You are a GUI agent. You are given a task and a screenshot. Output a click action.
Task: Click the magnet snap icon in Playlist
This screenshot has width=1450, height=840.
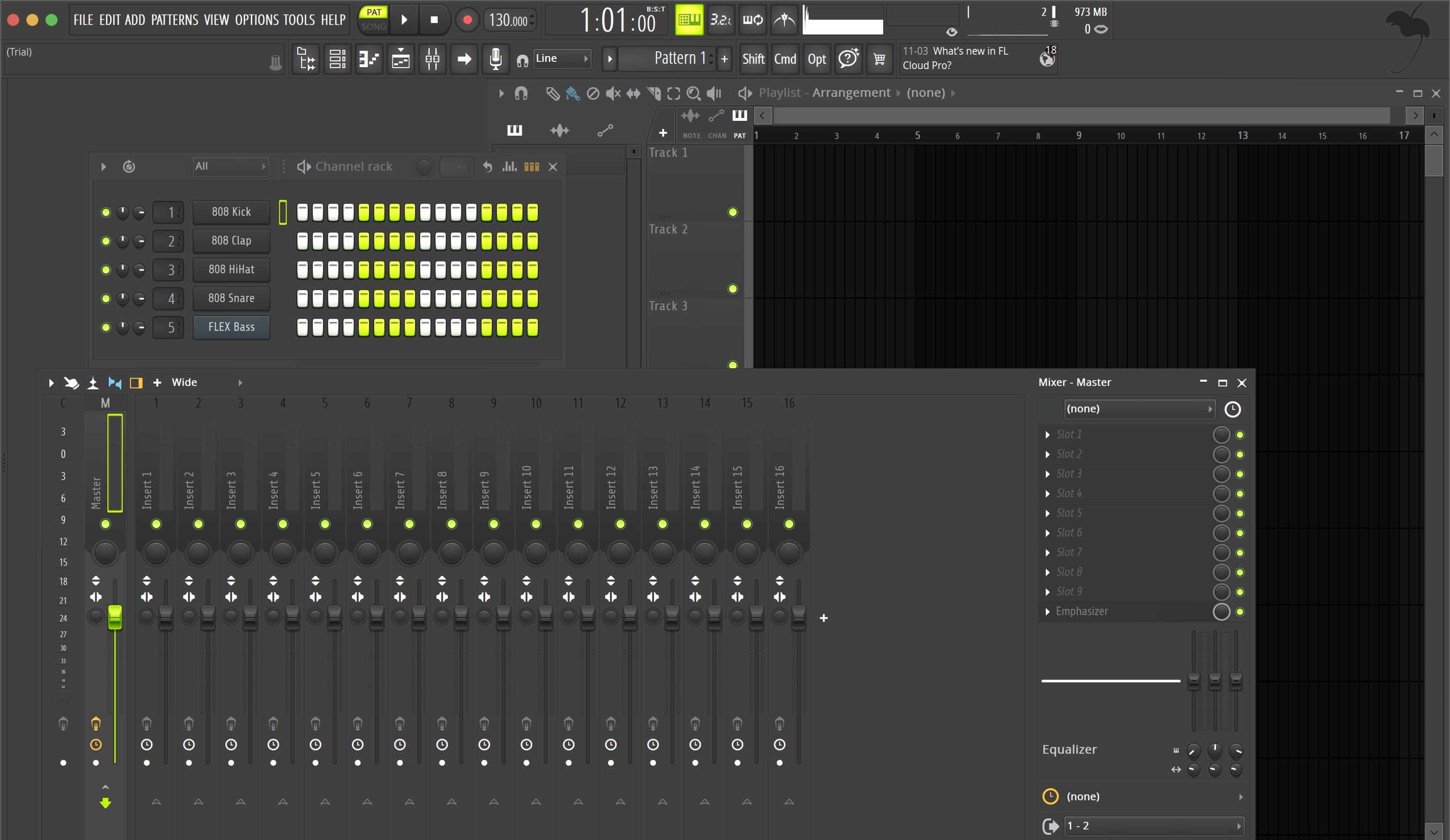click(522, 93)
